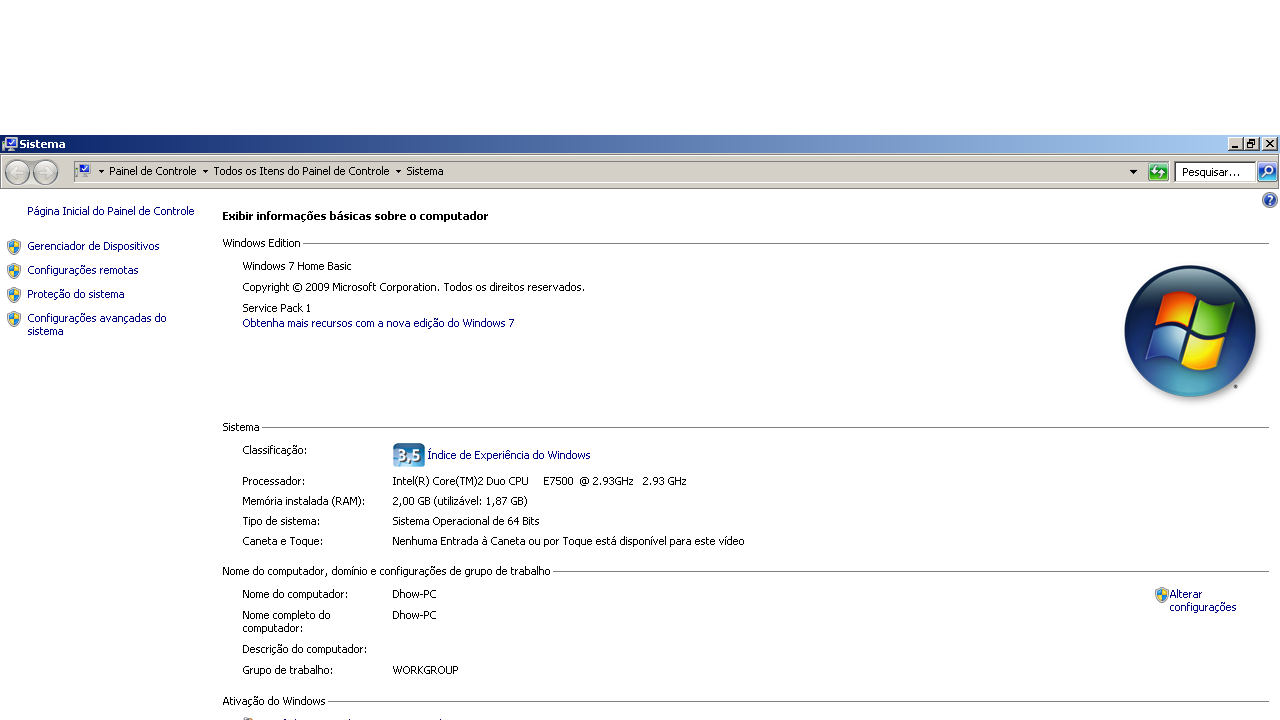Image resolution: width=1280 pixels, height=720 pixels.
Task: Click the shield icon beside Alterar configurações
Action: point(1161,594)
